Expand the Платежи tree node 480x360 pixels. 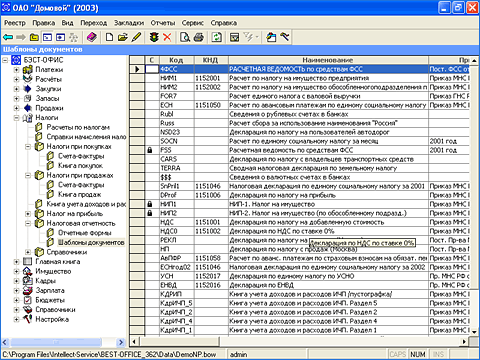pos(16,70)
